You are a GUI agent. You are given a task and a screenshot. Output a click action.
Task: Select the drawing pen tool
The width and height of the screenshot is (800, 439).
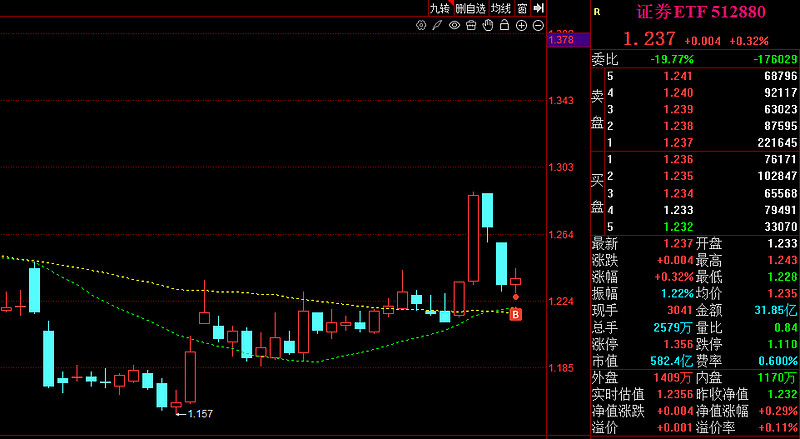click(x=437, y=25)
